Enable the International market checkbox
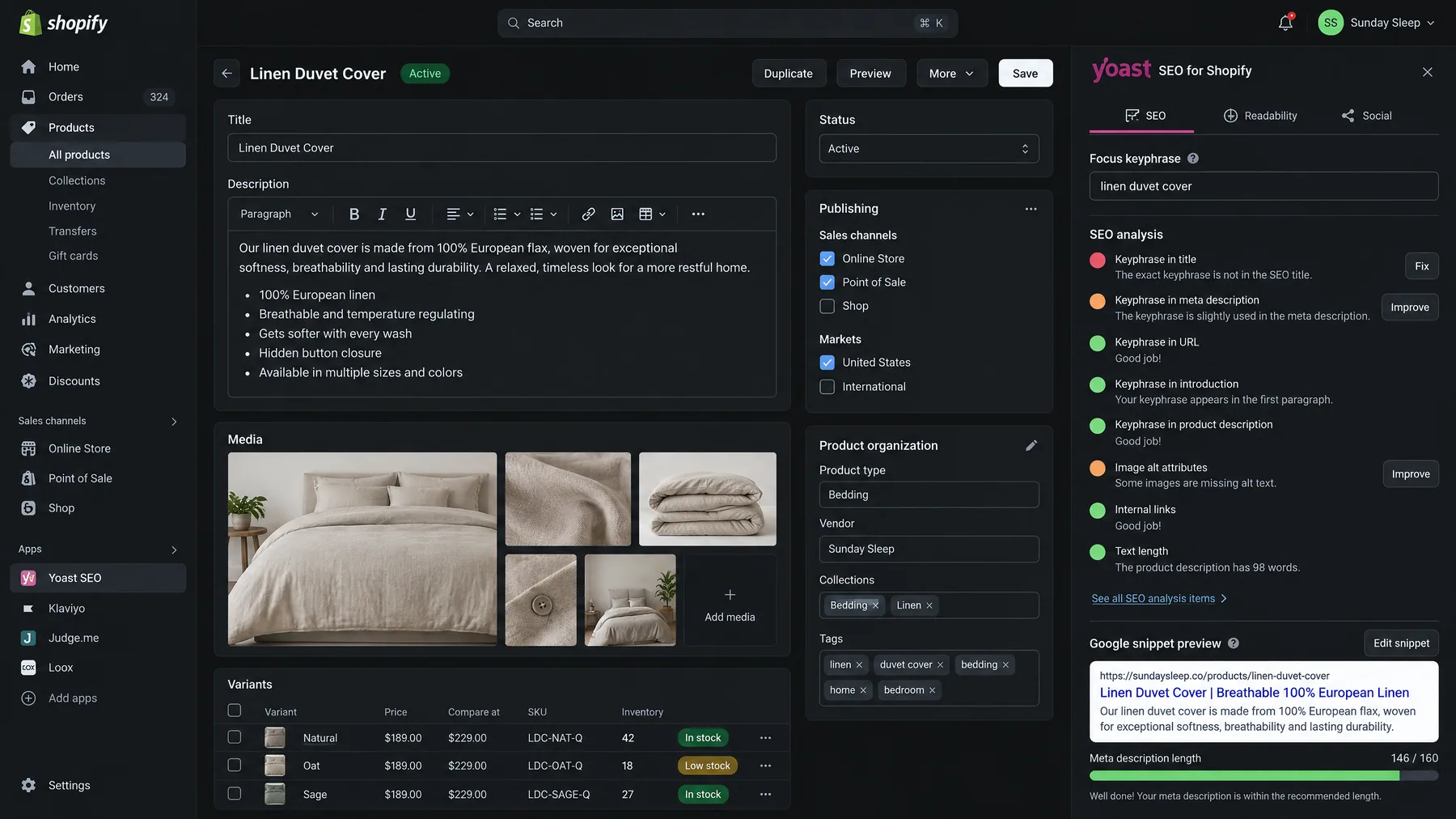 tap(827, 387)
